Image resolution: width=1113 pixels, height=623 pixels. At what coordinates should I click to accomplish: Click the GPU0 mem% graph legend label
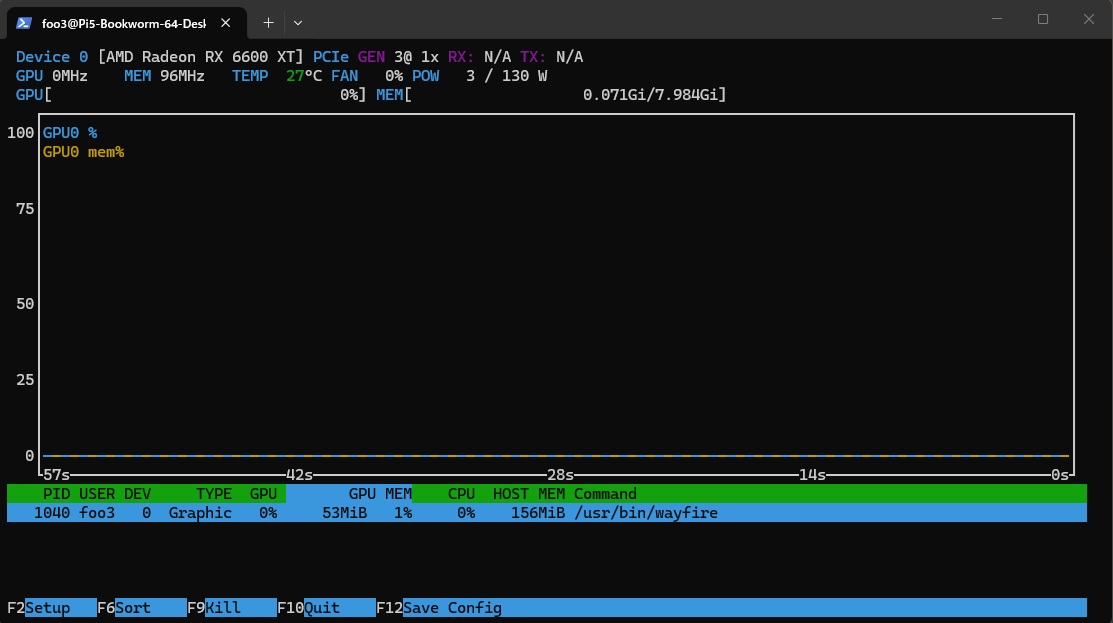click(x=83, y=152)
